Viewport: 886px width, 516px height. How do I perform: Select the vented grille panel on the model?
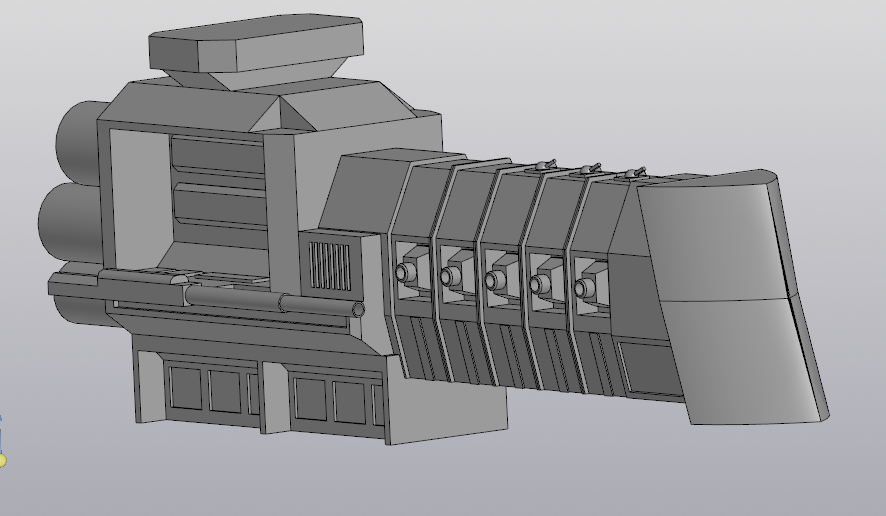tap(329, 266)
